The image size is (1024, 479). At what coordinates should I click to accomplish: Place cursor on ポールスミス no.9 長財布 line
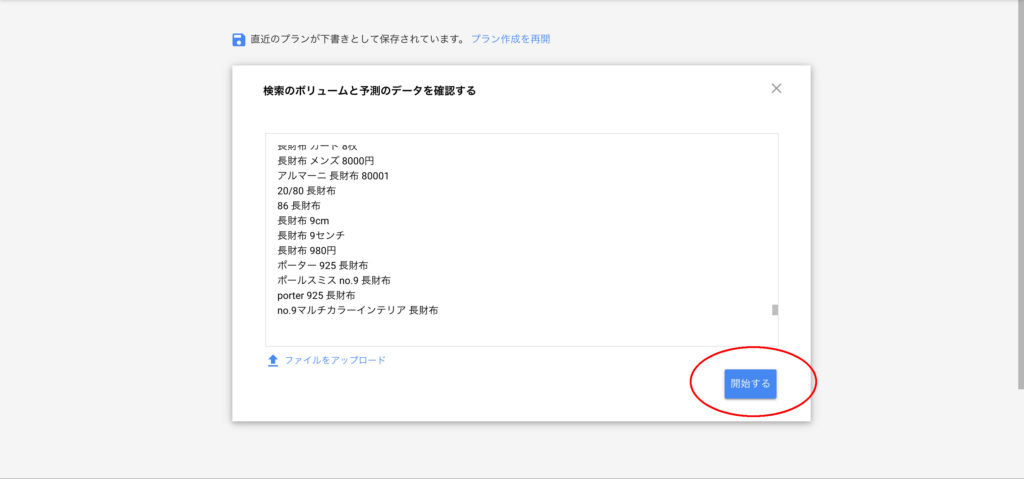point(334,281)
